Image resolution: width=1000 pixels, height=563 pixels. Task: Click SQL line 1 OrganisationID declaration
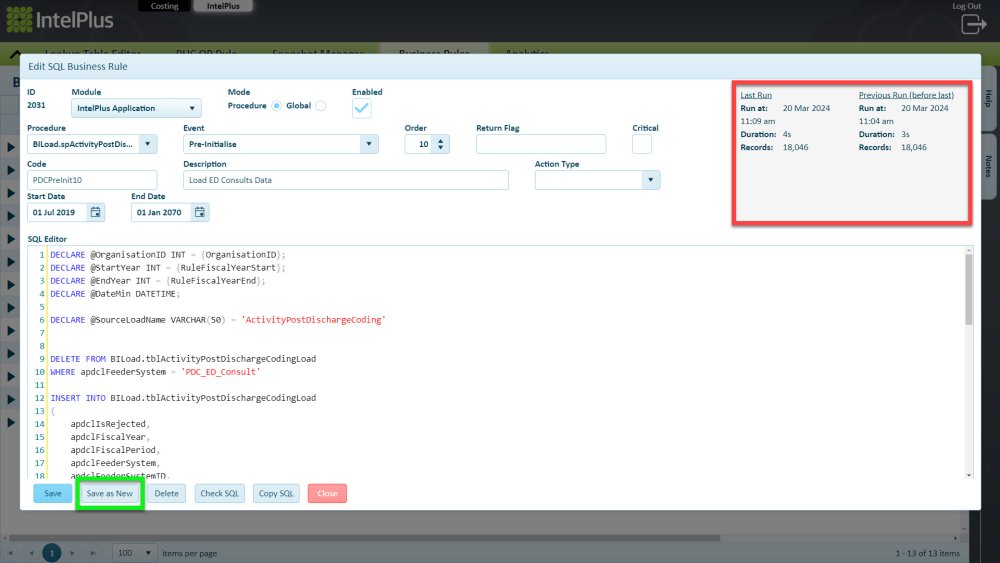[x=168, y=255]
